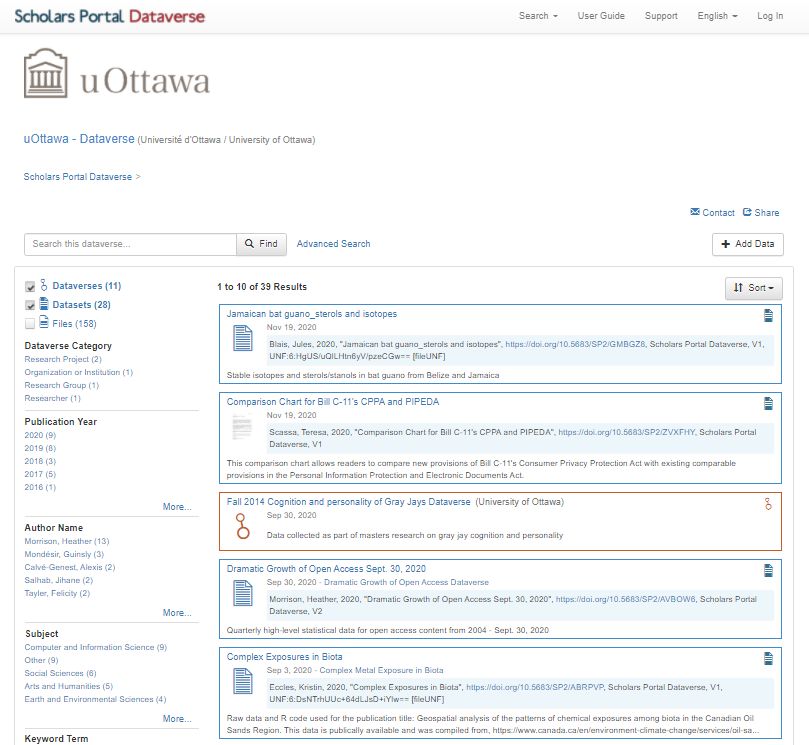Filter by subject Other (9)
Screen dimensions: 809x745
pyautogui.click(x=41, y=660)
